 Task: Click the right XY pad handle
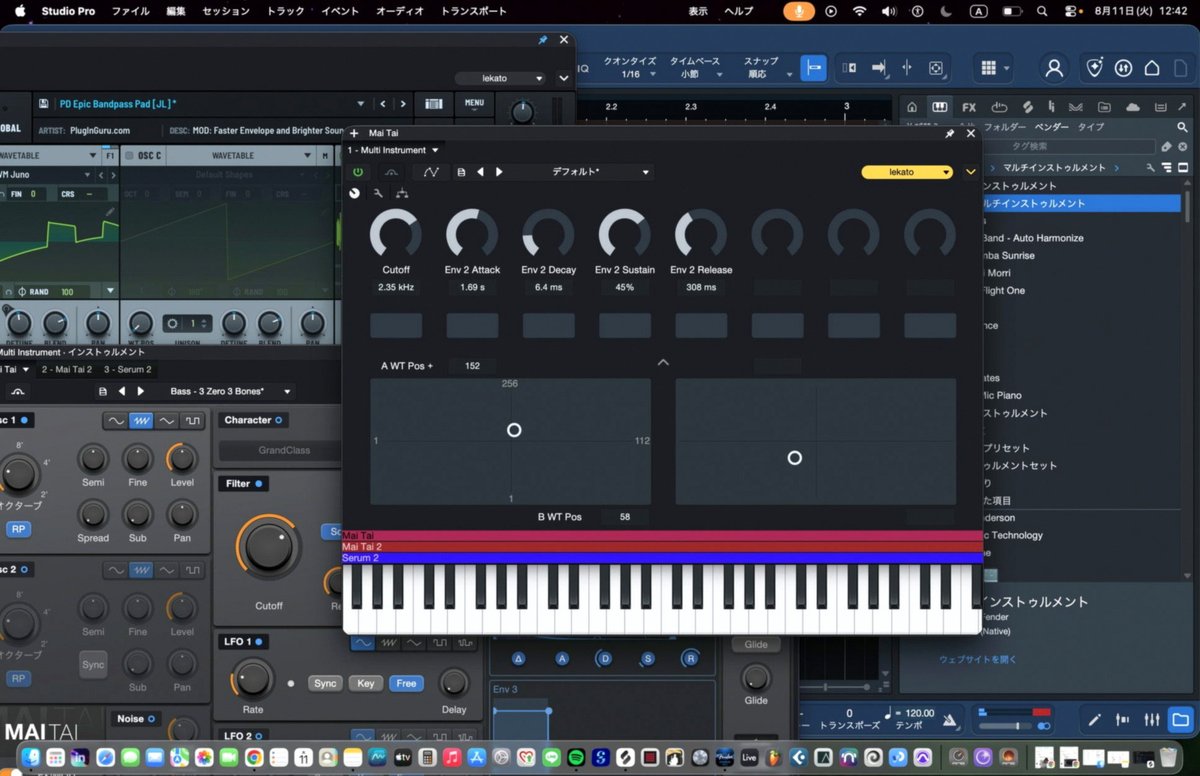pos(794,457)
